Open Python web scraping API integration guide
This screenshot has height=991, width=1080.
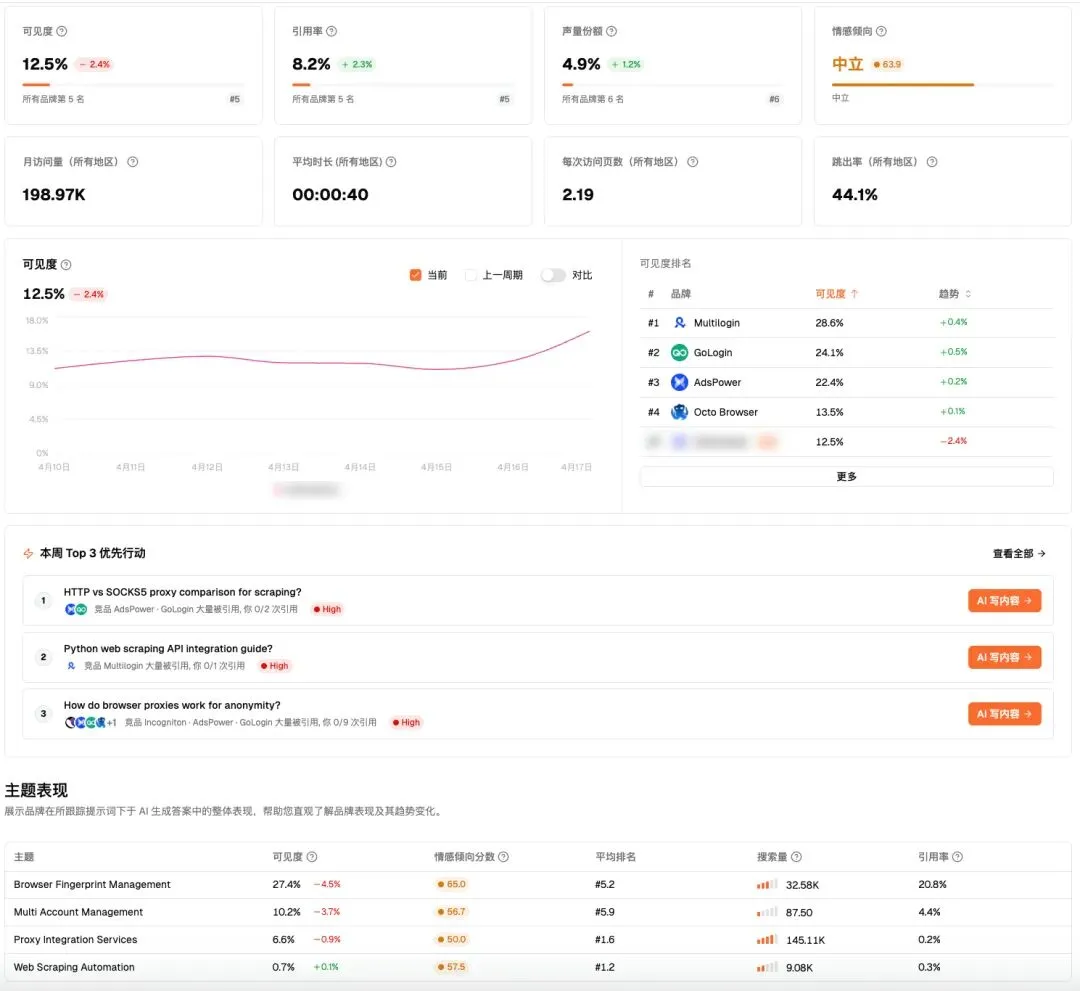pyautogui.click(x=168, y=648)
